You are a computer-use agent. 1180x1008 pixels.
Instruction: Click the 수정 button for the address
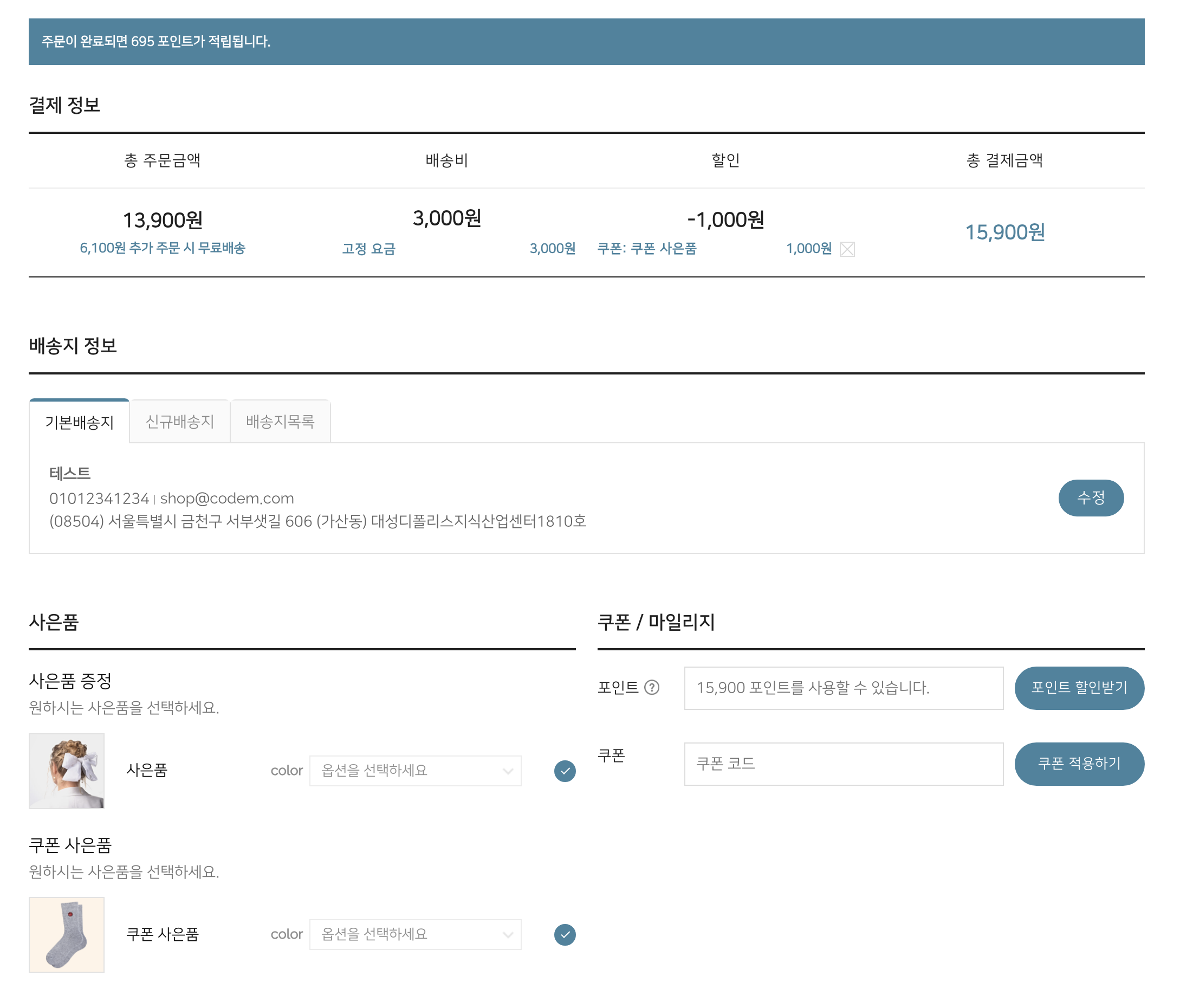(x=1091, y=498)
